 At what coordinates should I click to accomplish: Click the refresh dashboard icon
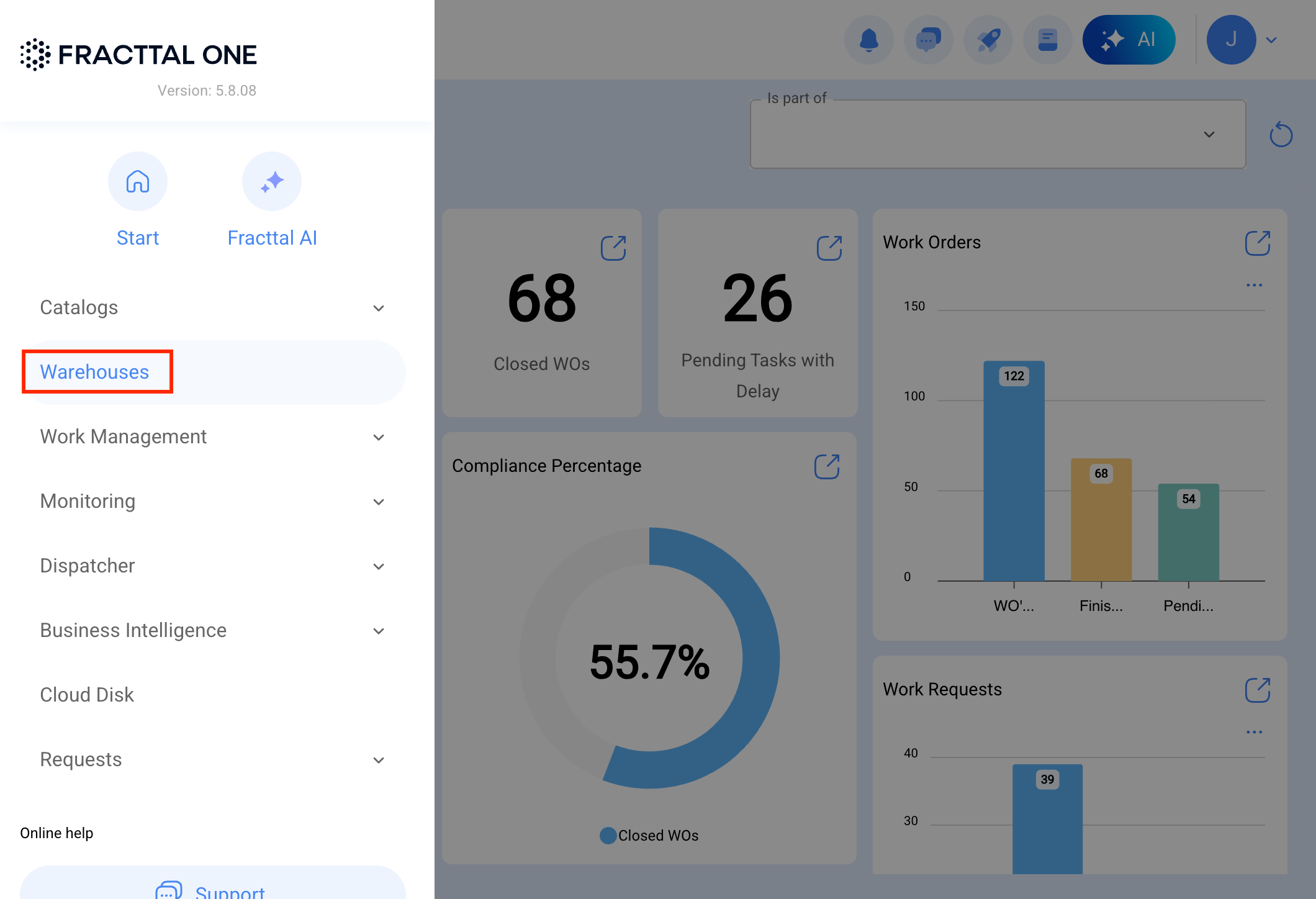[x=1281, y=135]
